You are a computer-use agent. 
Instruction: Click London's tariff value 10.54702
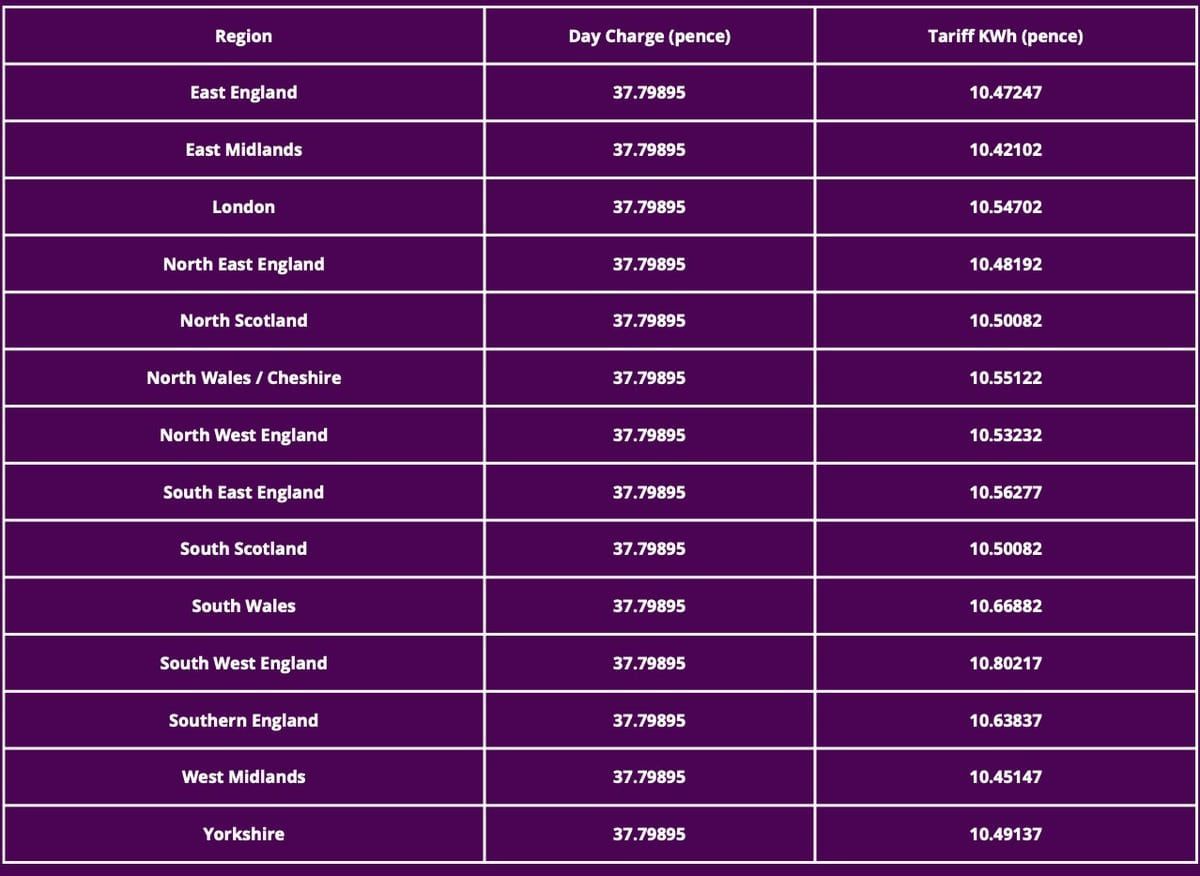1005,207
